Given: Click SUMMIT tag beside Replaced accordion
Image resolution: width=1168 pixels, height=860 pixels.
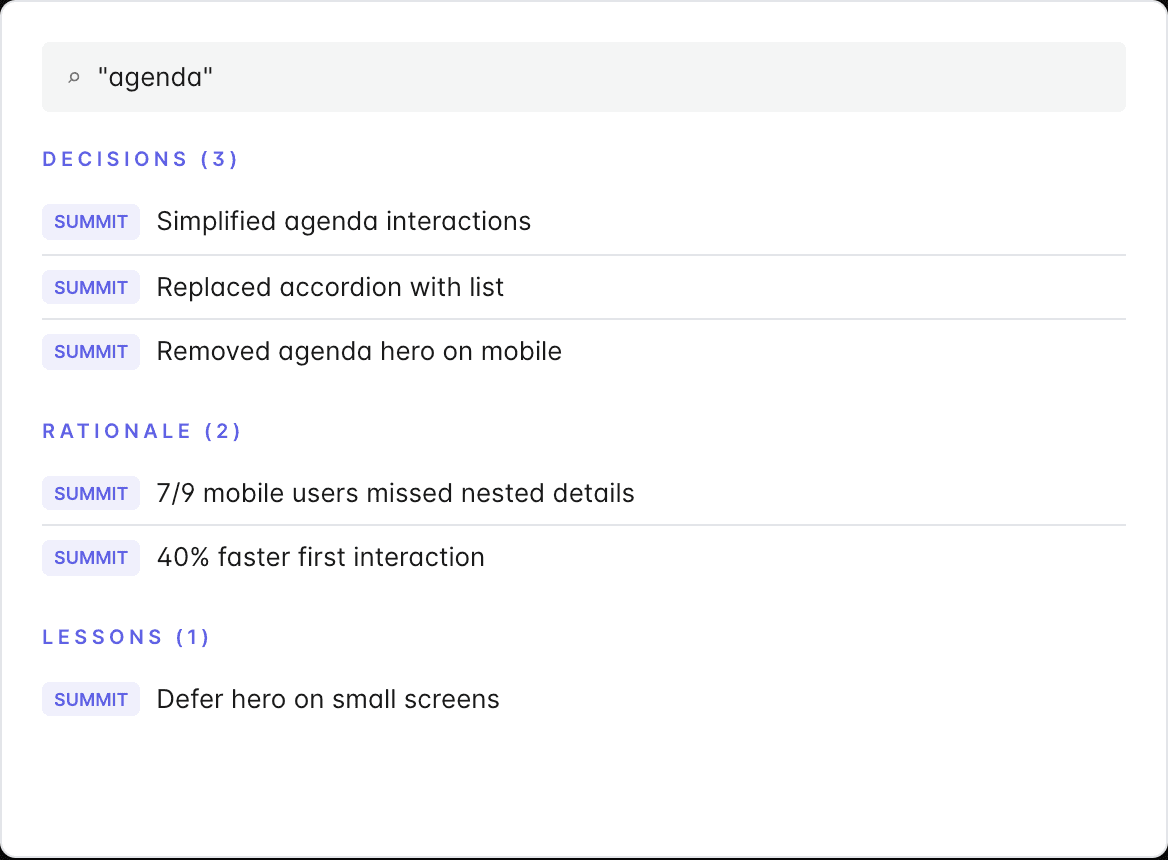Looking at the screenshot, I should pyautogui.click(x=91, y=287).
